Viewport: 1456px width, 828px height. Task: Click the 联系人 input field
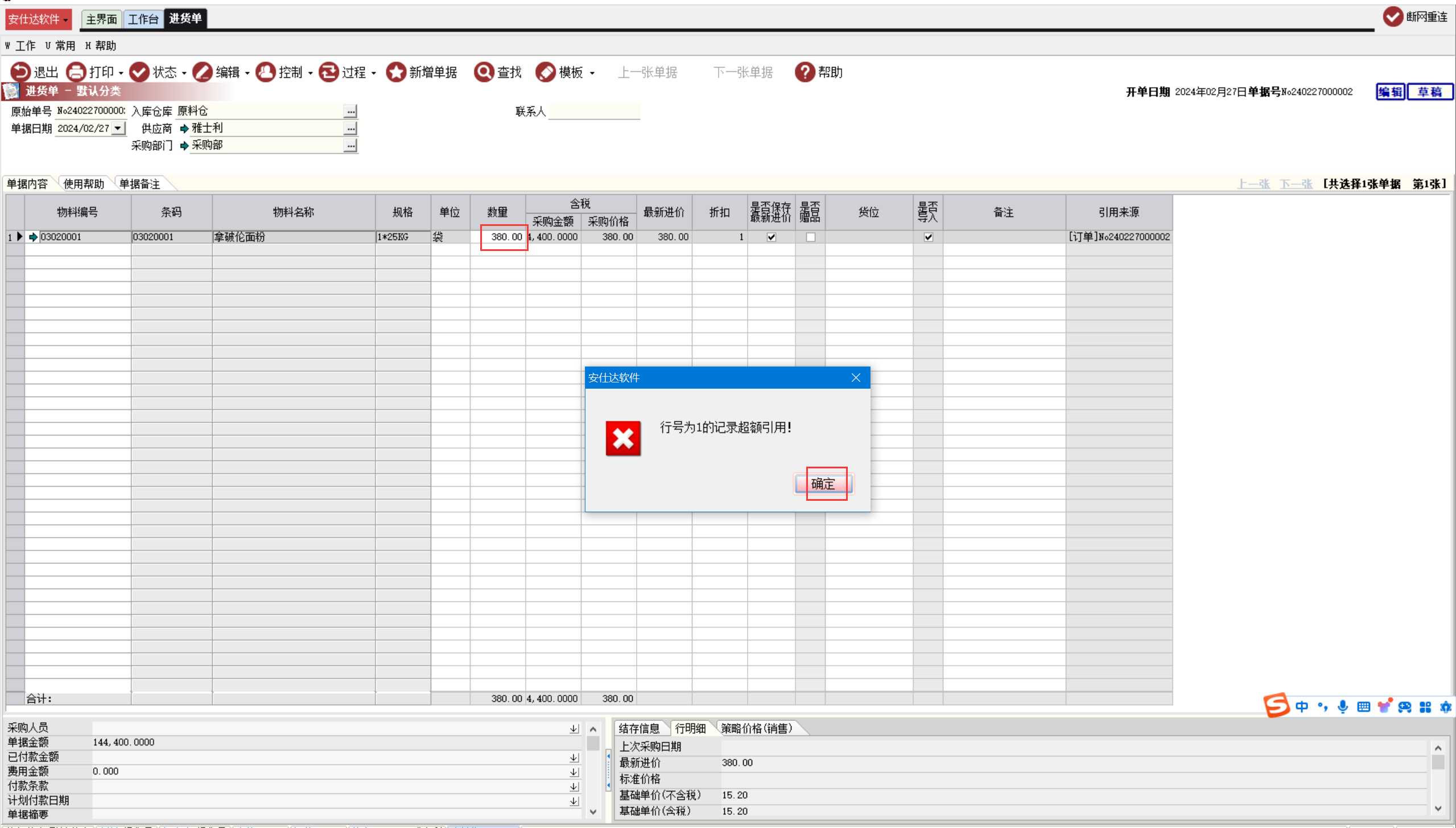click(x=594, y=112)
